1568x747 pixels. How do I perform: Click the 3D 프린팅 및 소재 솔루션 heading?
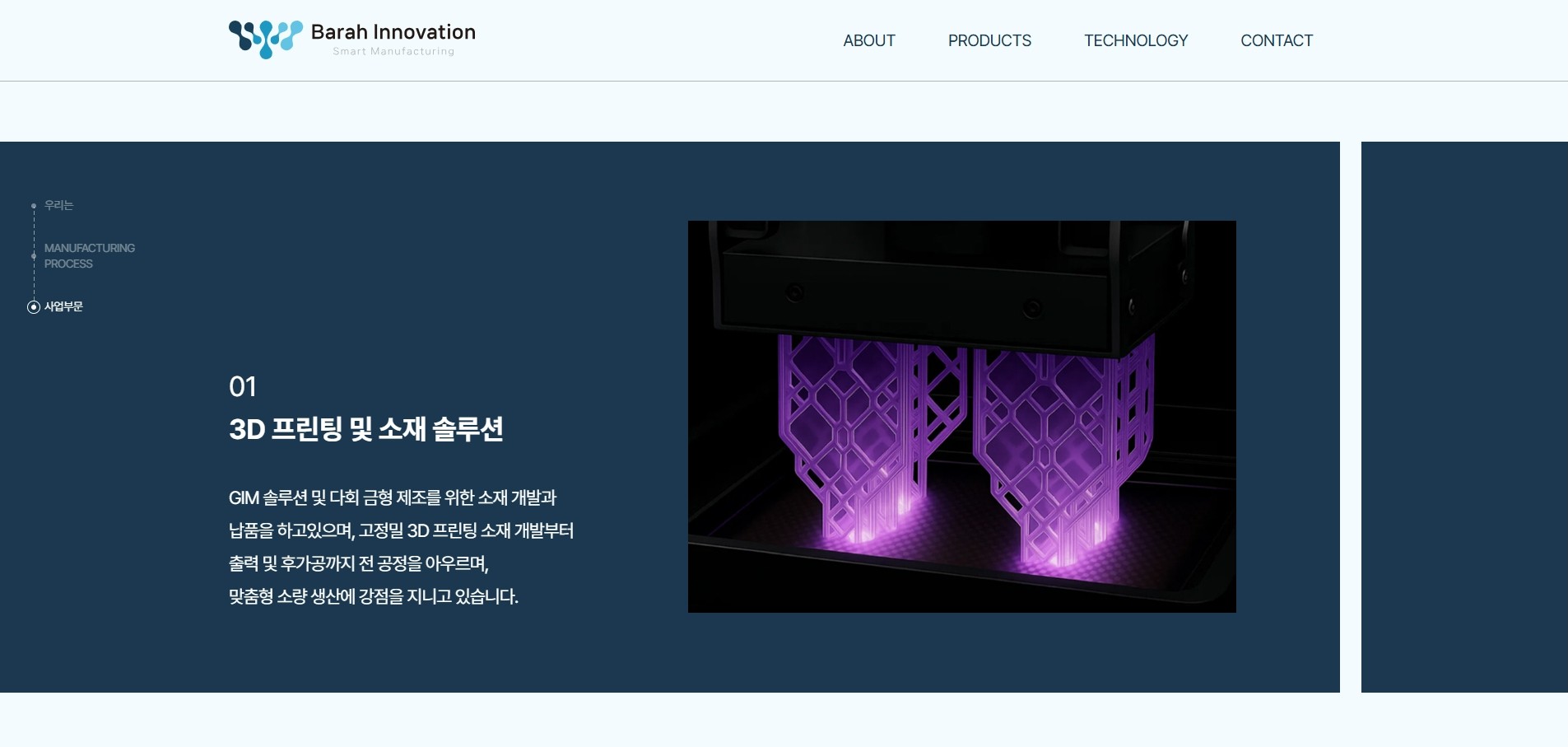click(x=365, y=429)
